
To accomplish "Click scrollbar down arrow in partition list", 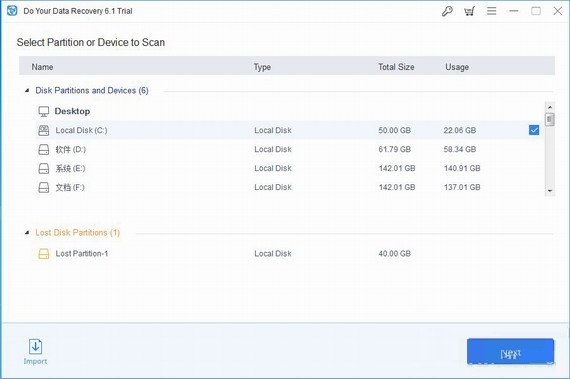I will [550, 191].
